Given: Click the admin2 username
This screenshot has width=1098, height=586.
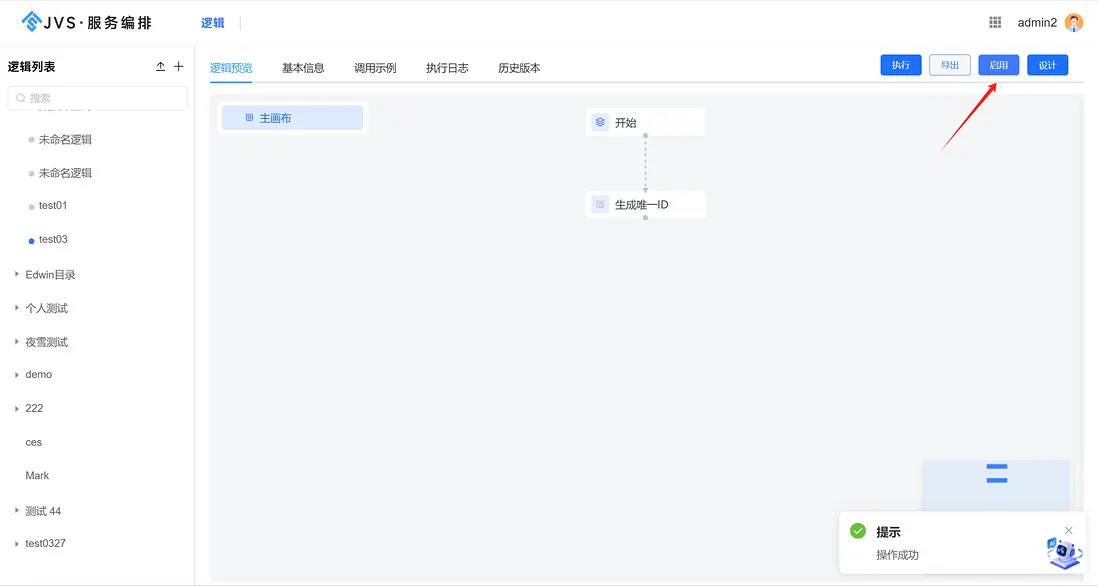Looking at the screenshot, I should click(x=1037, y=22).
